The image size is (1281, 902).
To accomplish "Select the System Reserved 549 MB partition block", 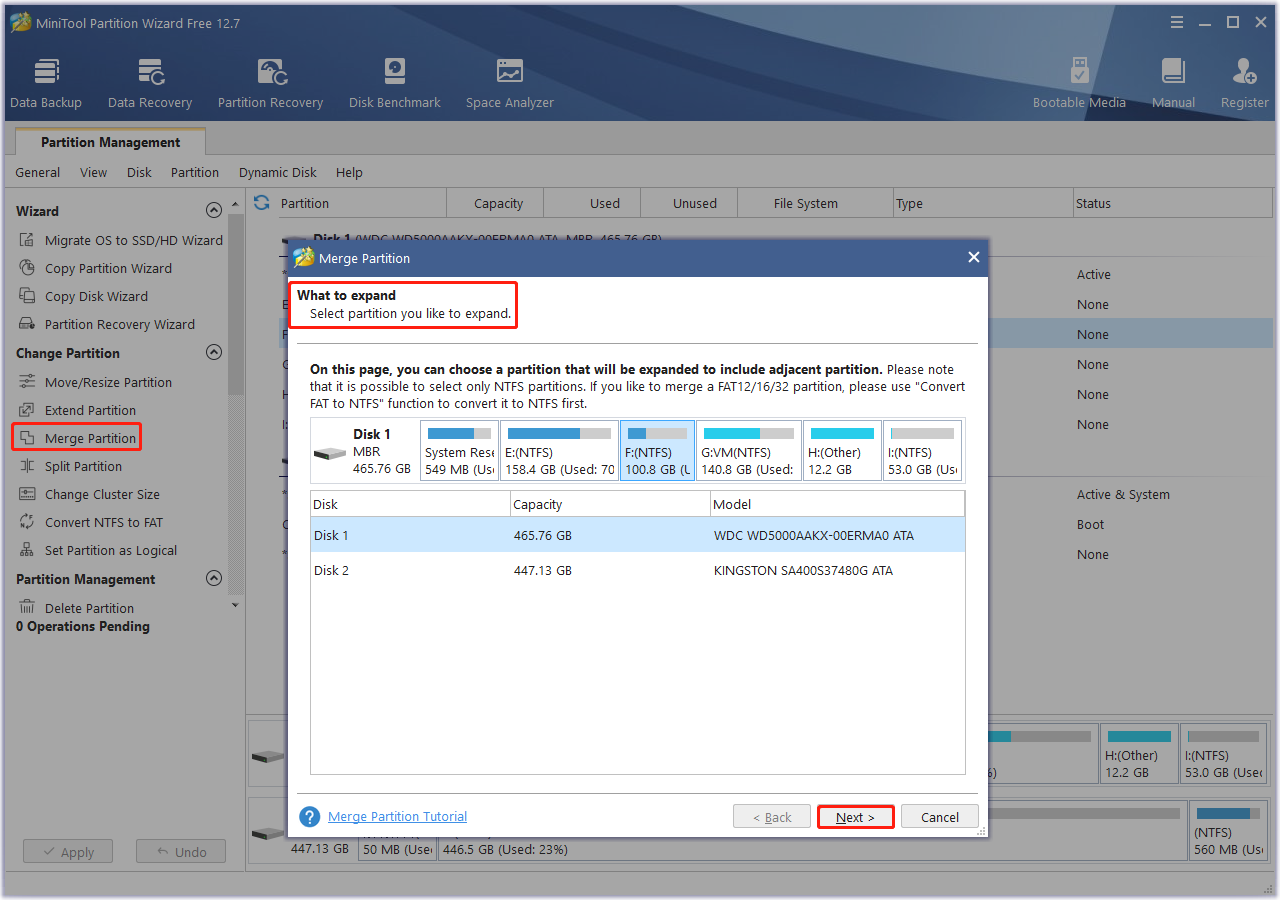I will coord(459,450).
